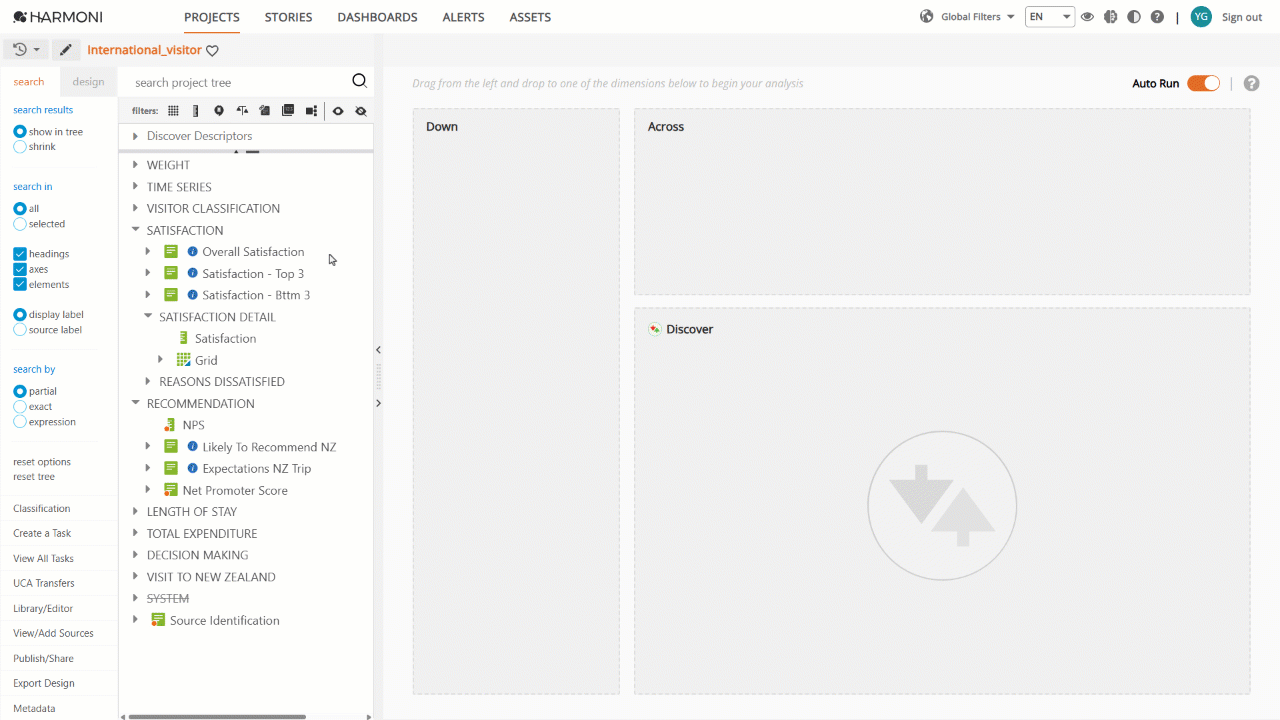Expand the TIME SERIES folder
This screenshot has height=720, width=1280.
135,187
